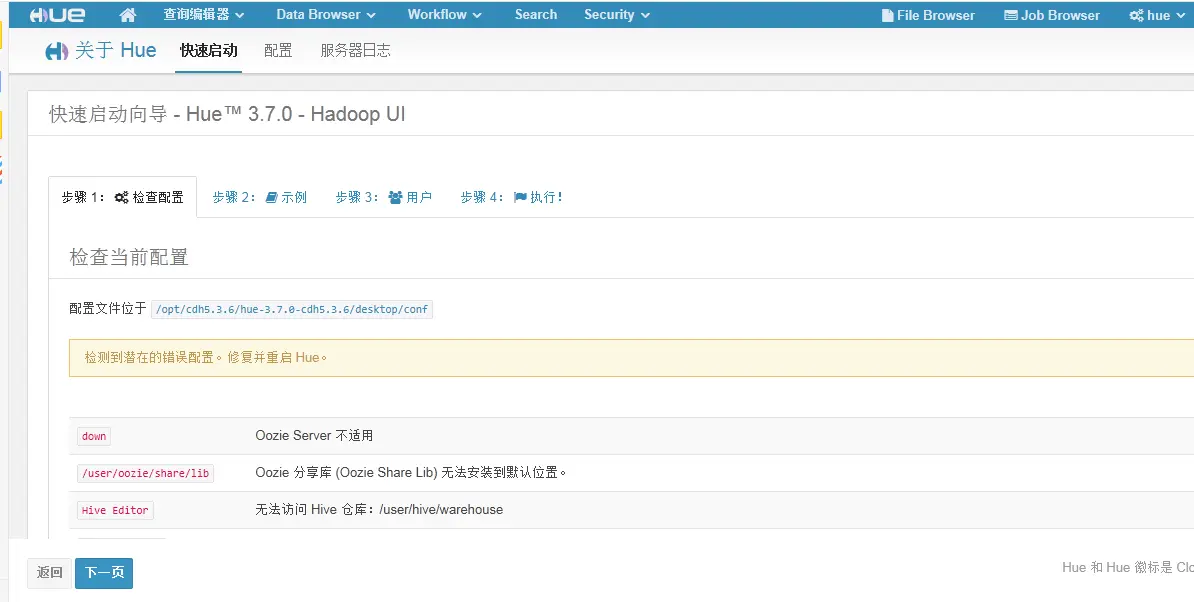Click the users icon in 步骤 3 tab
The image size is (1194, 602).
(x=395, y=197)
